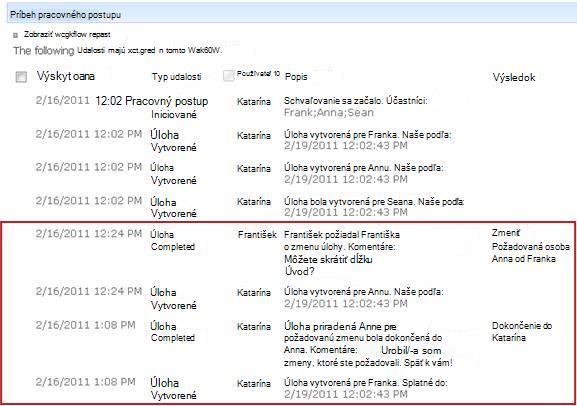
Task: Tick the checkbox beside Výskyt column header
Action: click(x=21, y=77)
